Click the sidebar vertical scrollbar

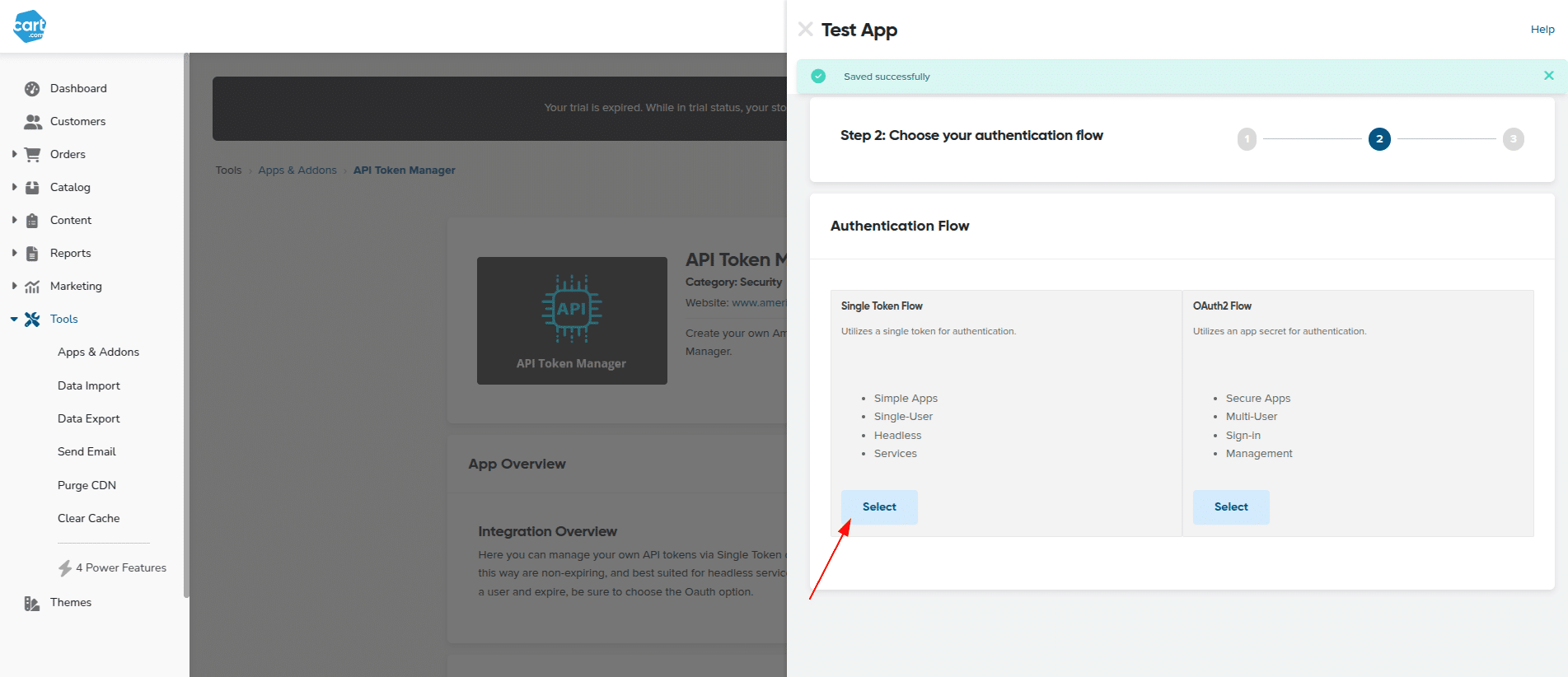(x=186, y=325)
